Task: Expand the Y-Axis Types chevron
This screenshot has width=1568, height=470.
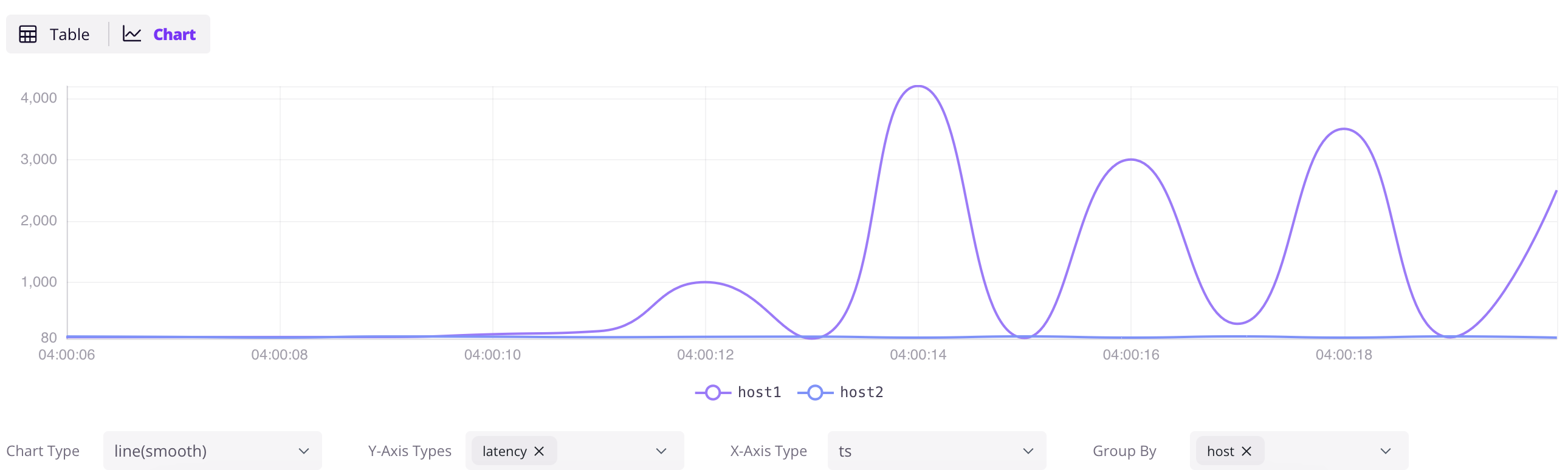Action: coord(661,451)
